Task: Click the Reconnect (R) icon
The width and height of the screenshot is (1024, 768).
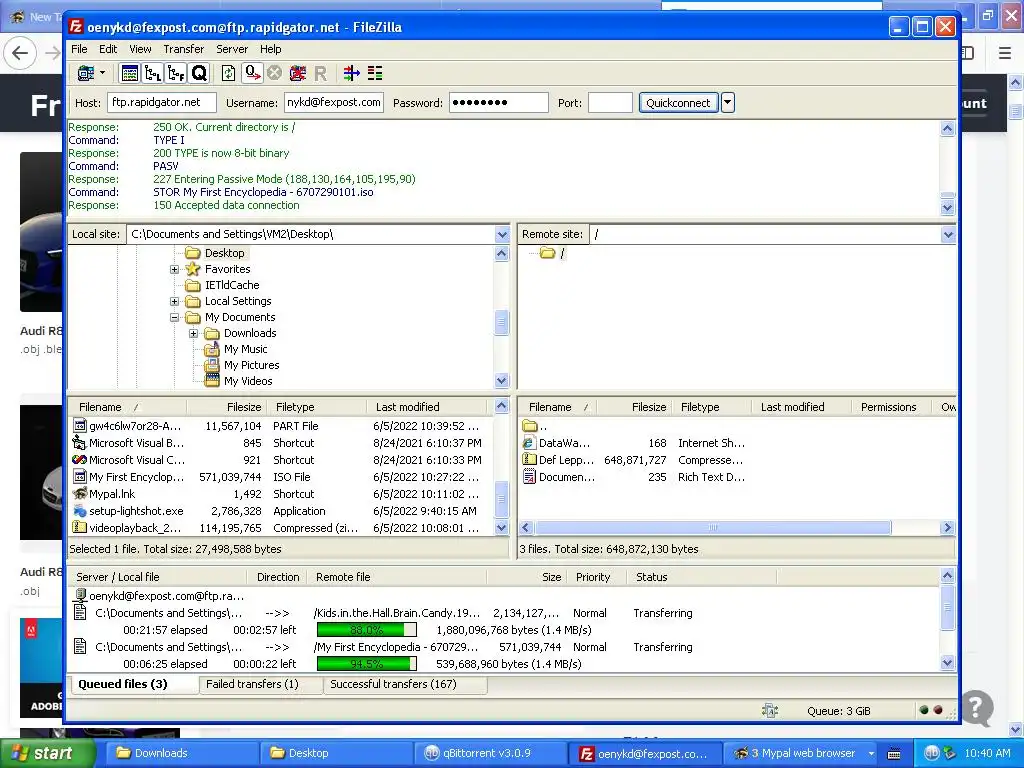Action: 320,73
